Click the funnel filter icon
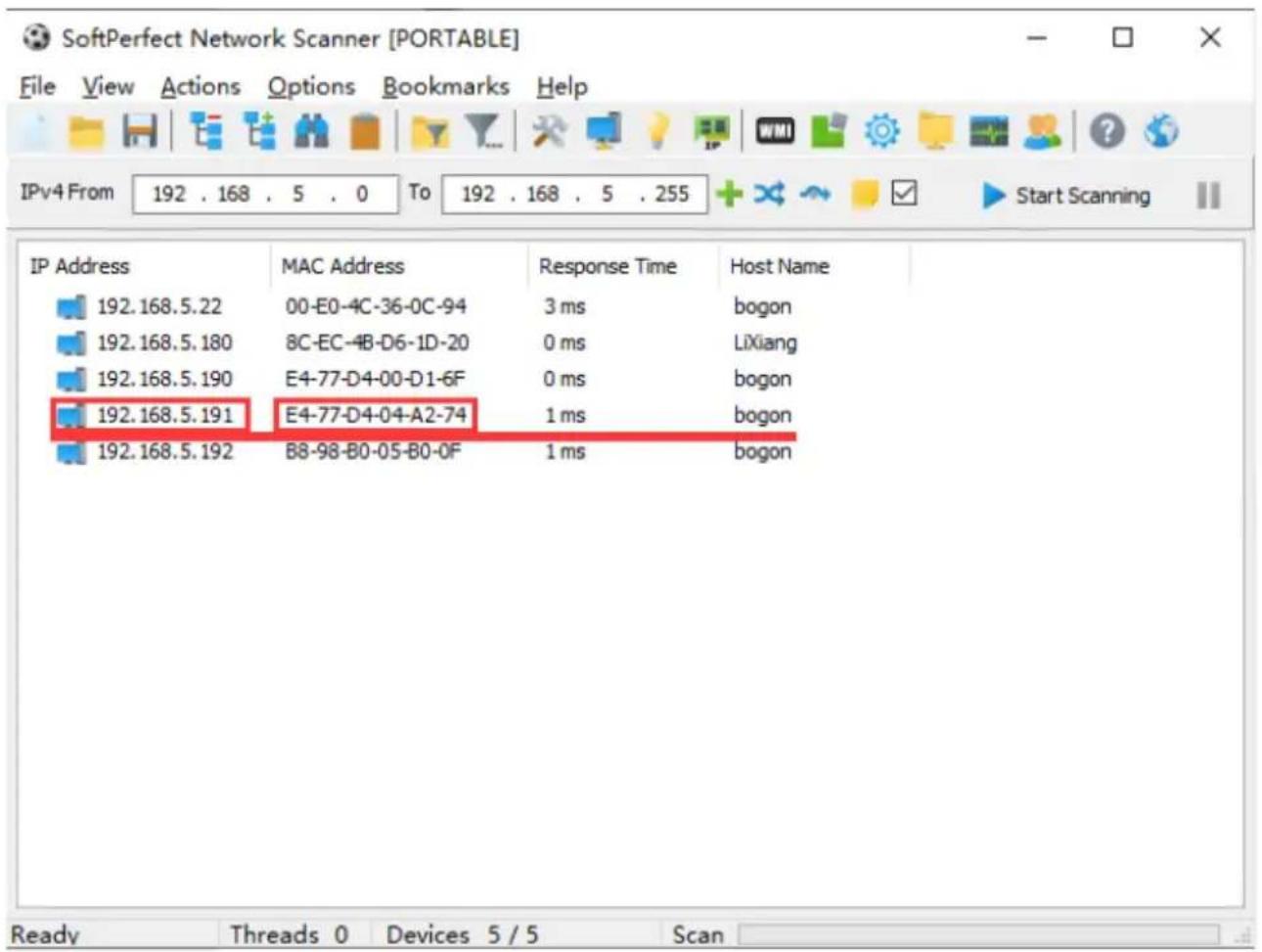Image resolution: width=1262 pixels, height=952 pixels. point(483,131)
